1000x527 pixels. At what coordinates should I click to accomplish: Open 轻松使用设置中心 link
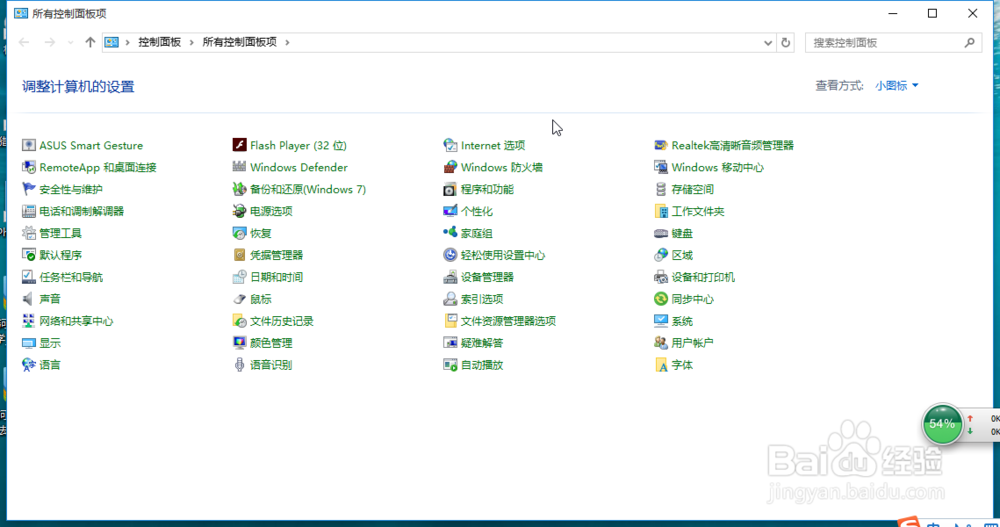(x=503, y=255)
